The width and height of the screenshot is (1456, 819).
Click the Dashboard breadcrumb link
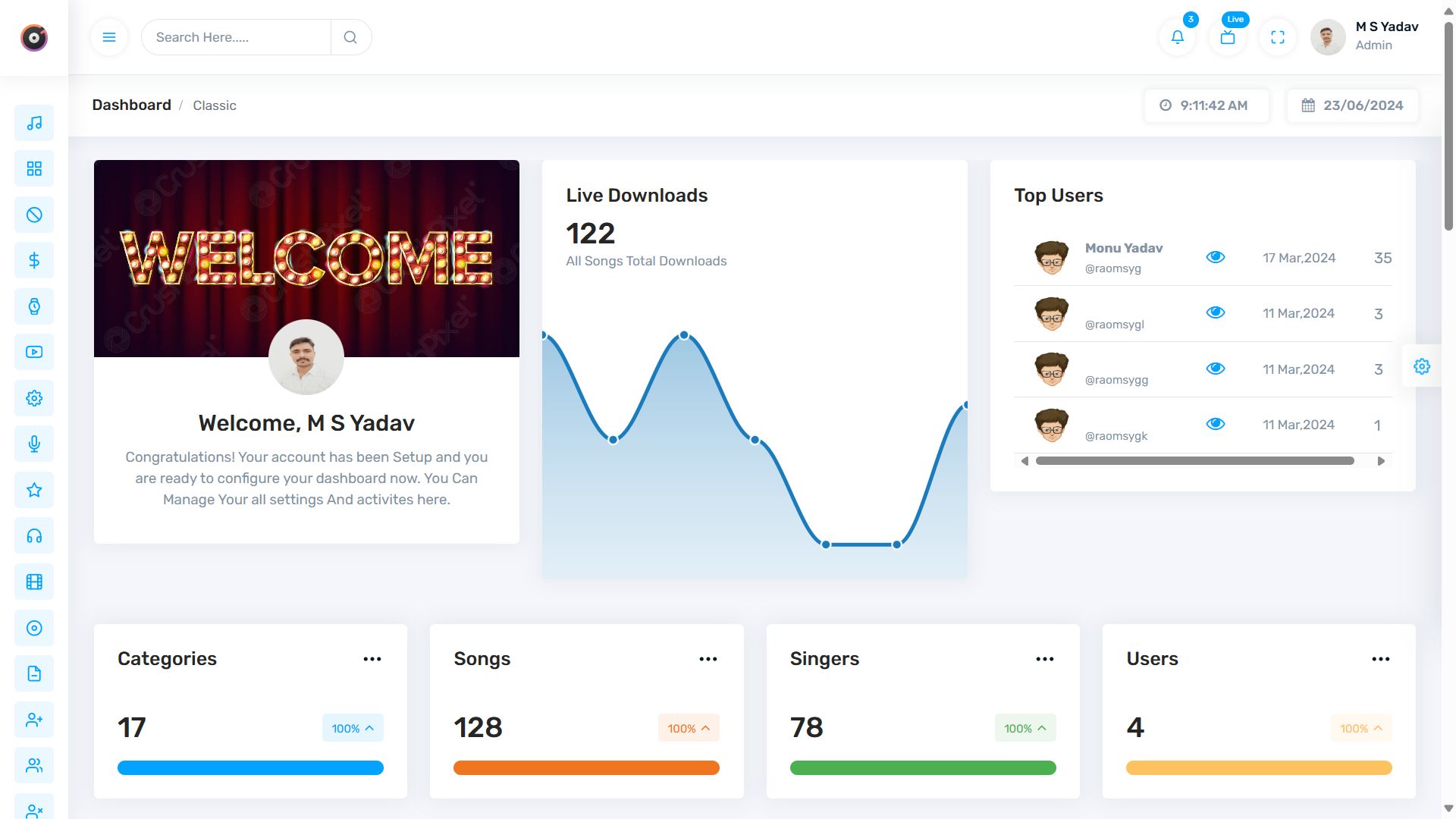click(131, 105)
